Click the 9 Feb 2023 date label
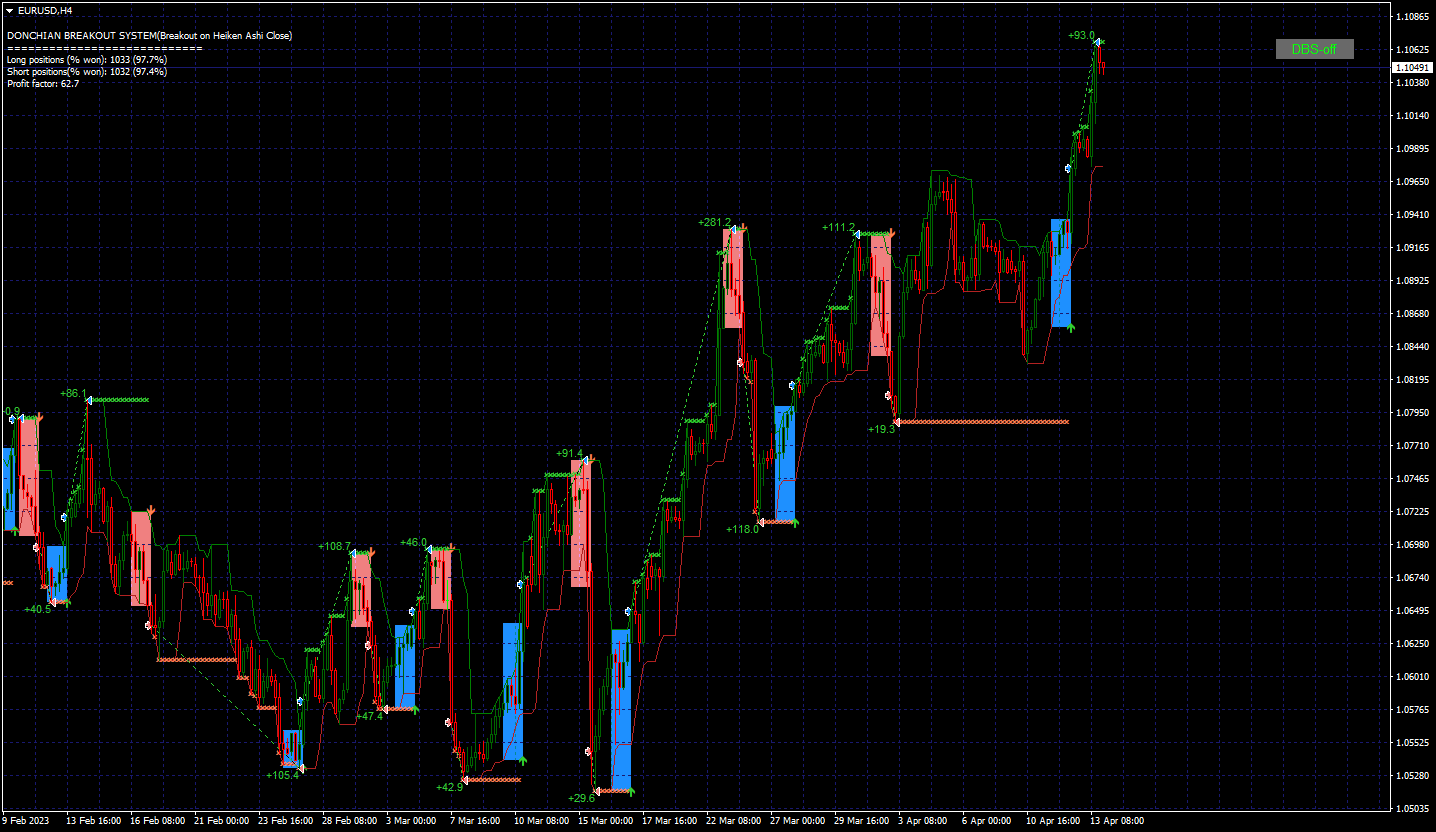Image resolution: width=1436 pixels, height=832 pixels. click(24, 821)
